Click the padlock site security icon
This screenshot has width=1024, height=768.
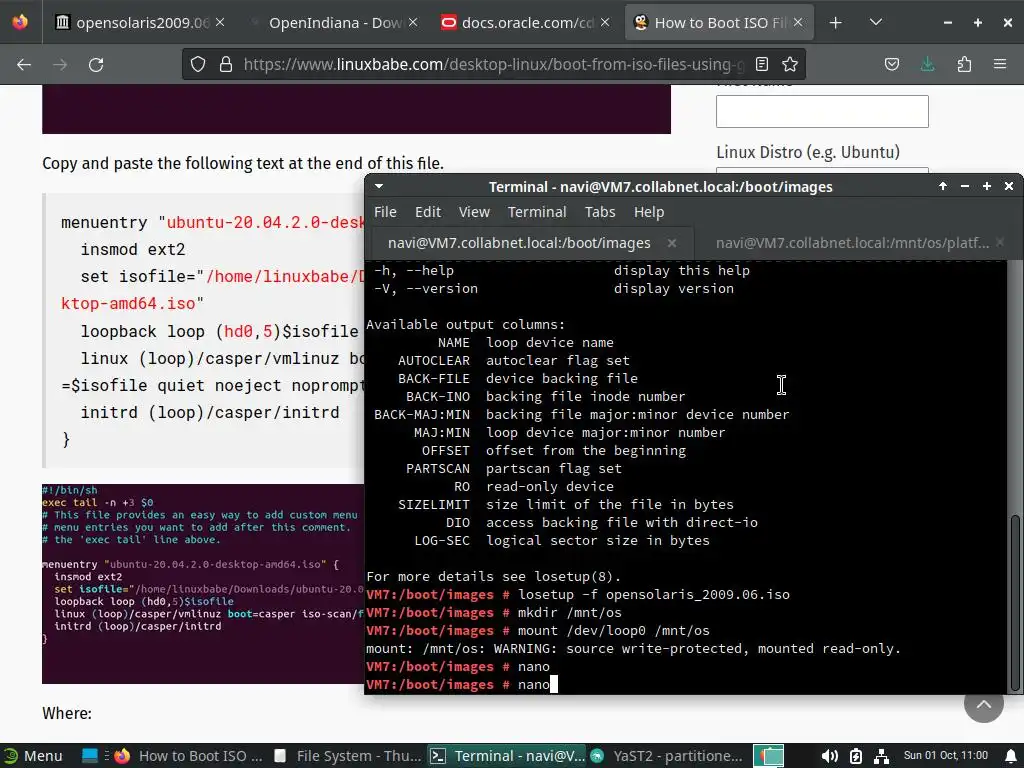[226, 64]
